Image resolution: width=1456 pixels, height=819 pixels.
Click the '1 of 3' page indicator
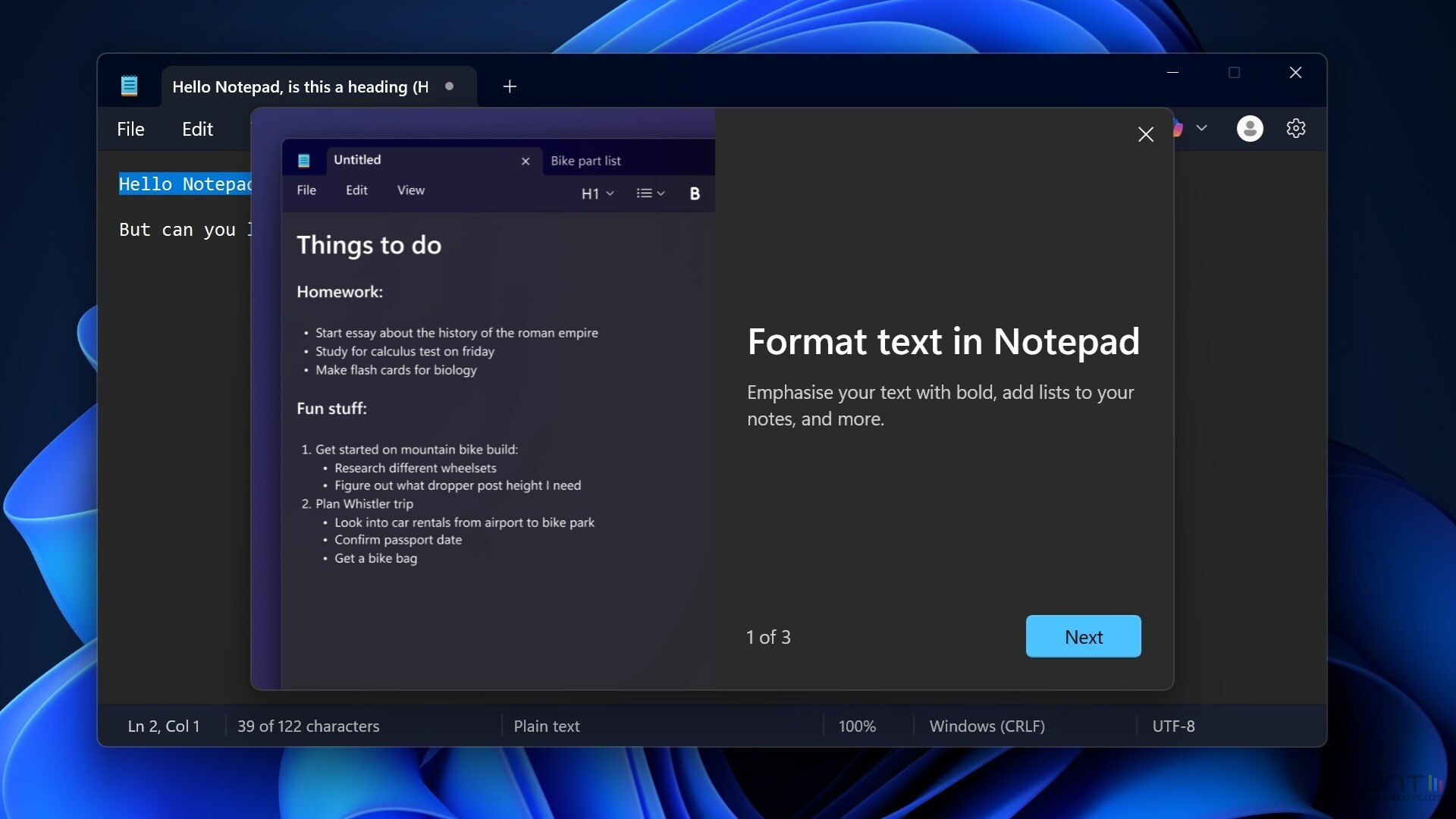(x=768, y=637)
